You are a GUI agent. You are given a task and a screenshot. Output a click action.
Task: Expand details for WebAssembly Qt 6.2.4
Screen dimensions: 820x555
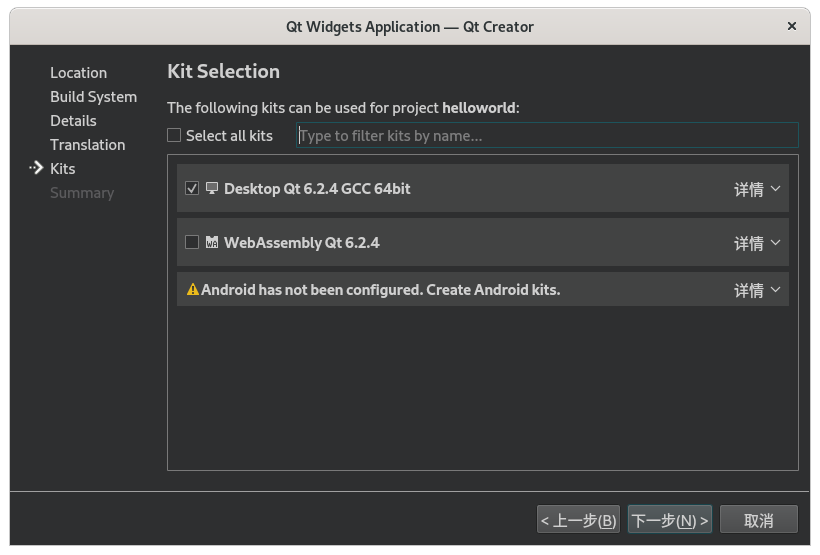757,243
